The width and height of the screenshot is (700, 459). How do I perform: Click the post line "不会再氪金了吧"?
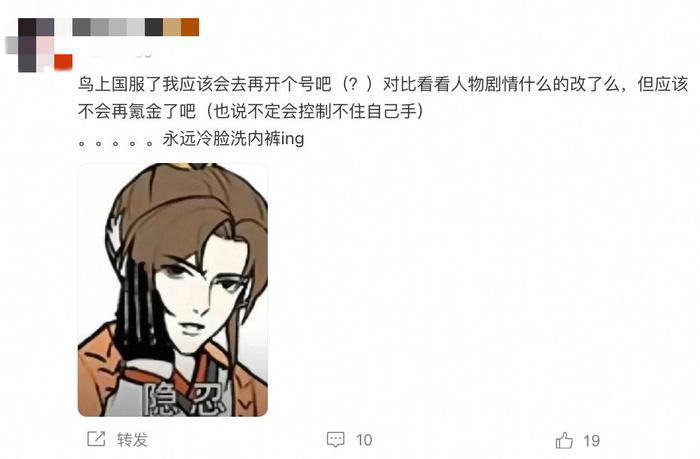251,111
